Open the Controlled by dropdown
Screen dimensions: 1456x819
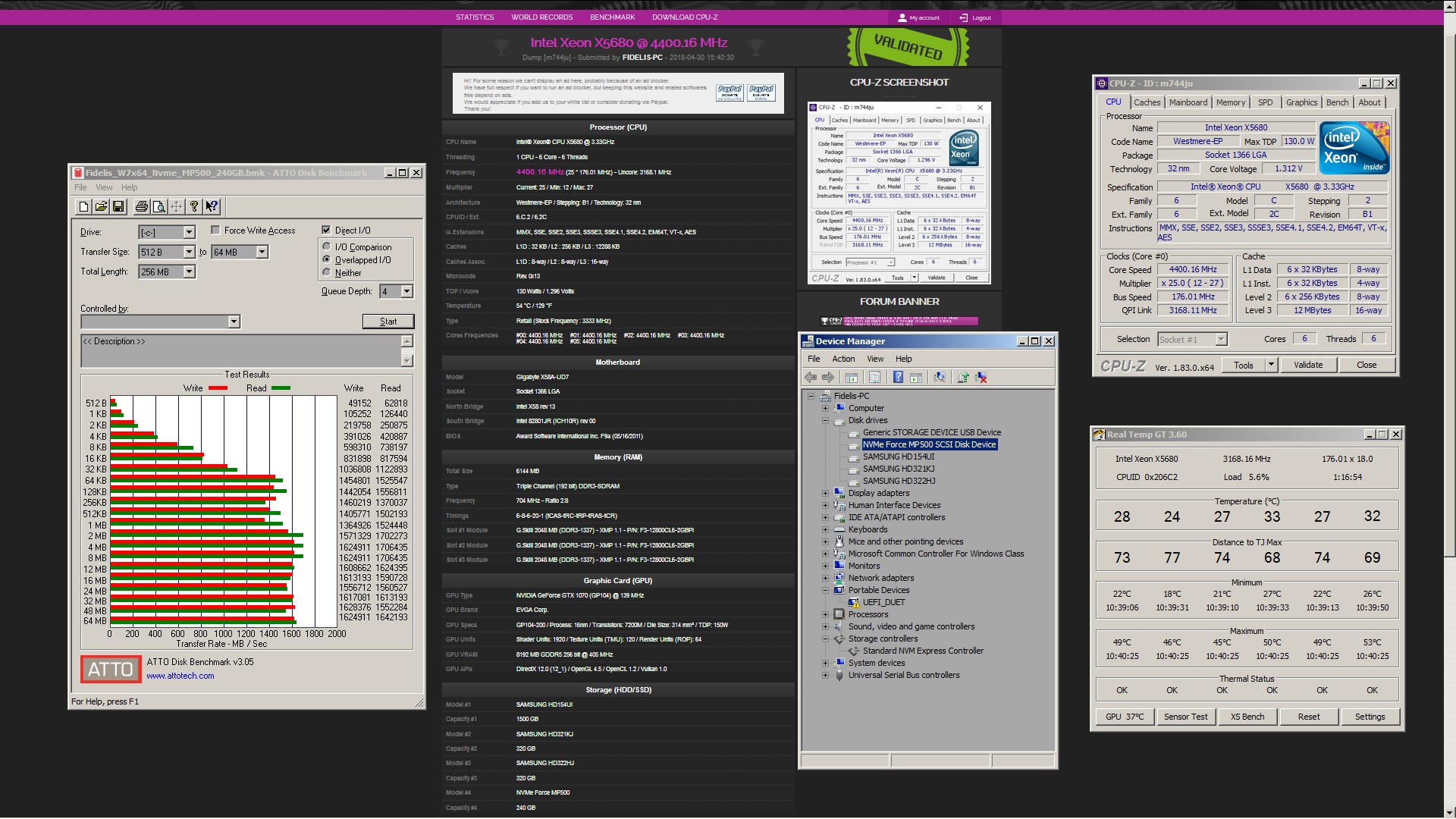tap(234, 322)
